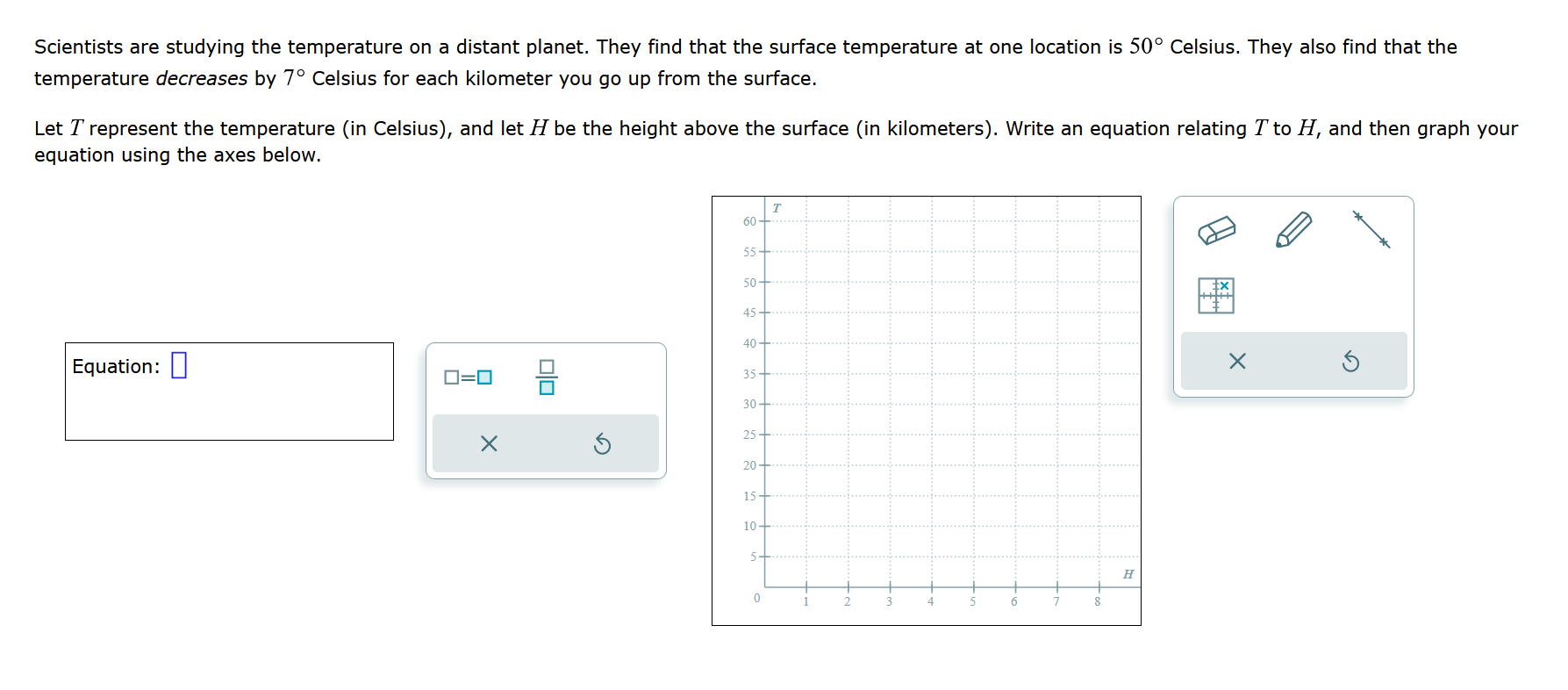Click the origin of the graph
1568x690 pixels.
tap(764, 586)
